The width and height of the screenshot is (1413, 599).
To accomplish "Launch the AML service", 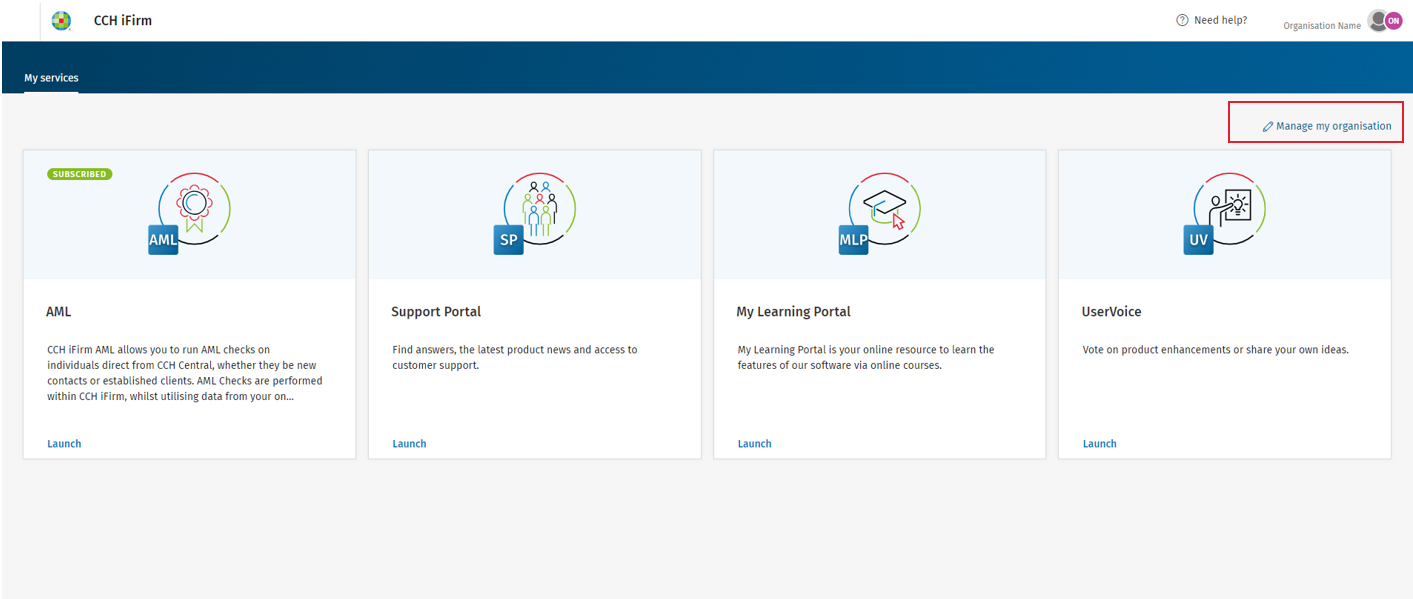I will 64,444.
